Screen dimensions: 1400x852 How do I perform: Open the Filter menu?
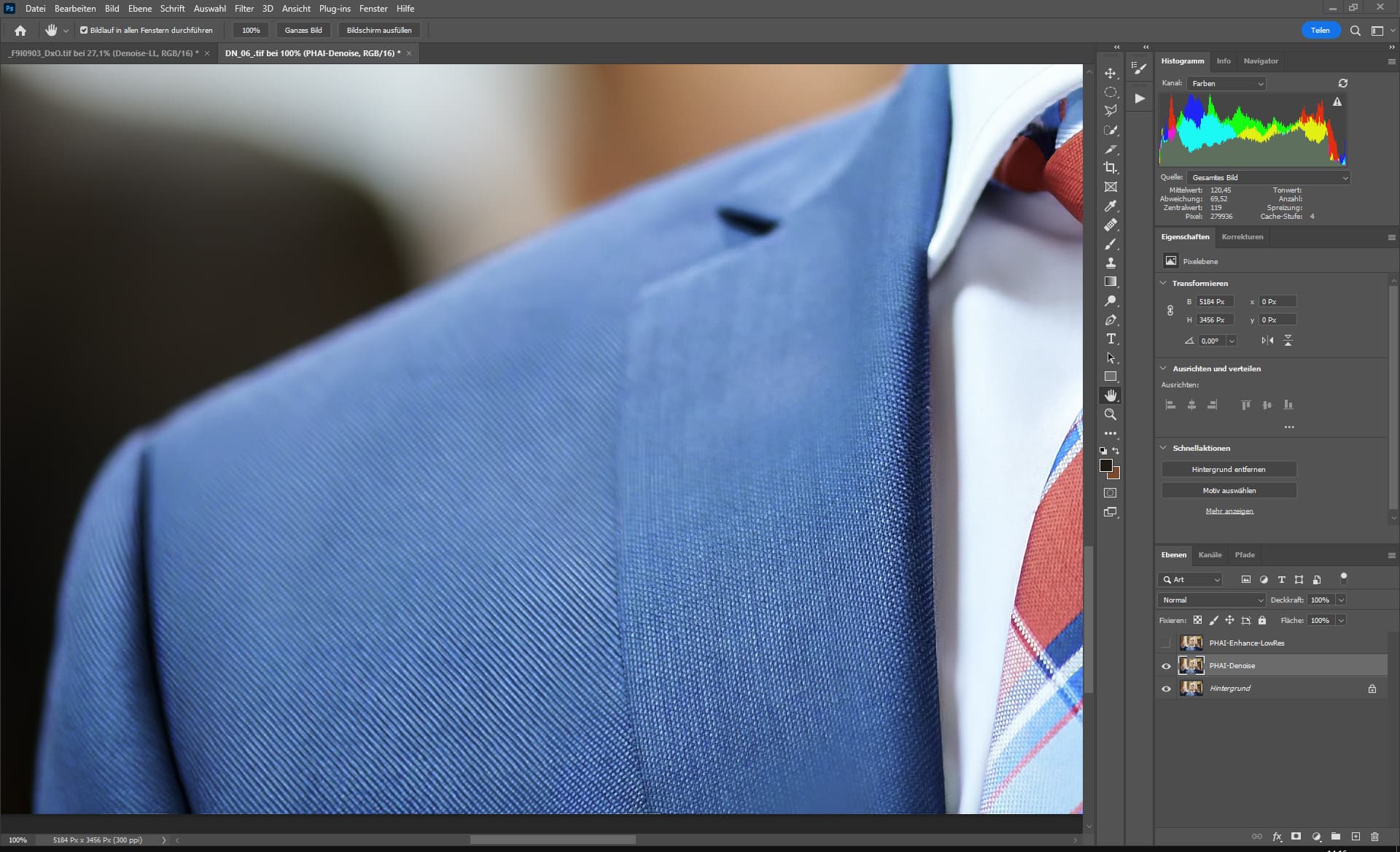pos(244,9)
